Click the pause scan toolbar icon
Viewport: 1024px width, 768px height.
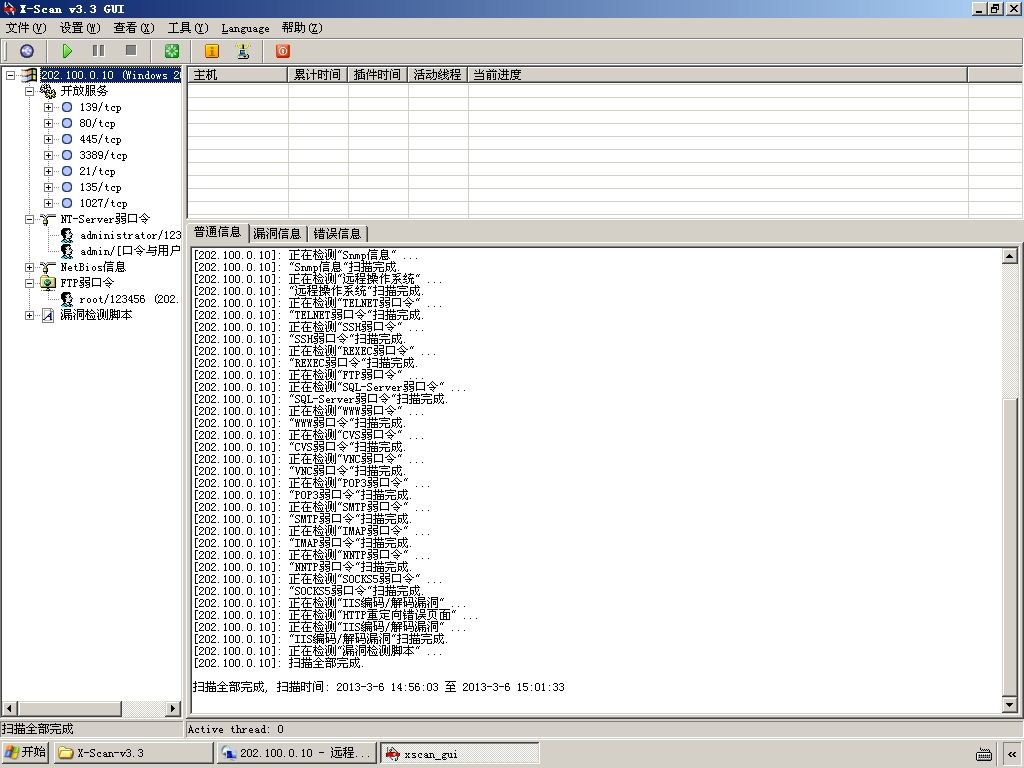pyautogui.click(x=99, y=51)
